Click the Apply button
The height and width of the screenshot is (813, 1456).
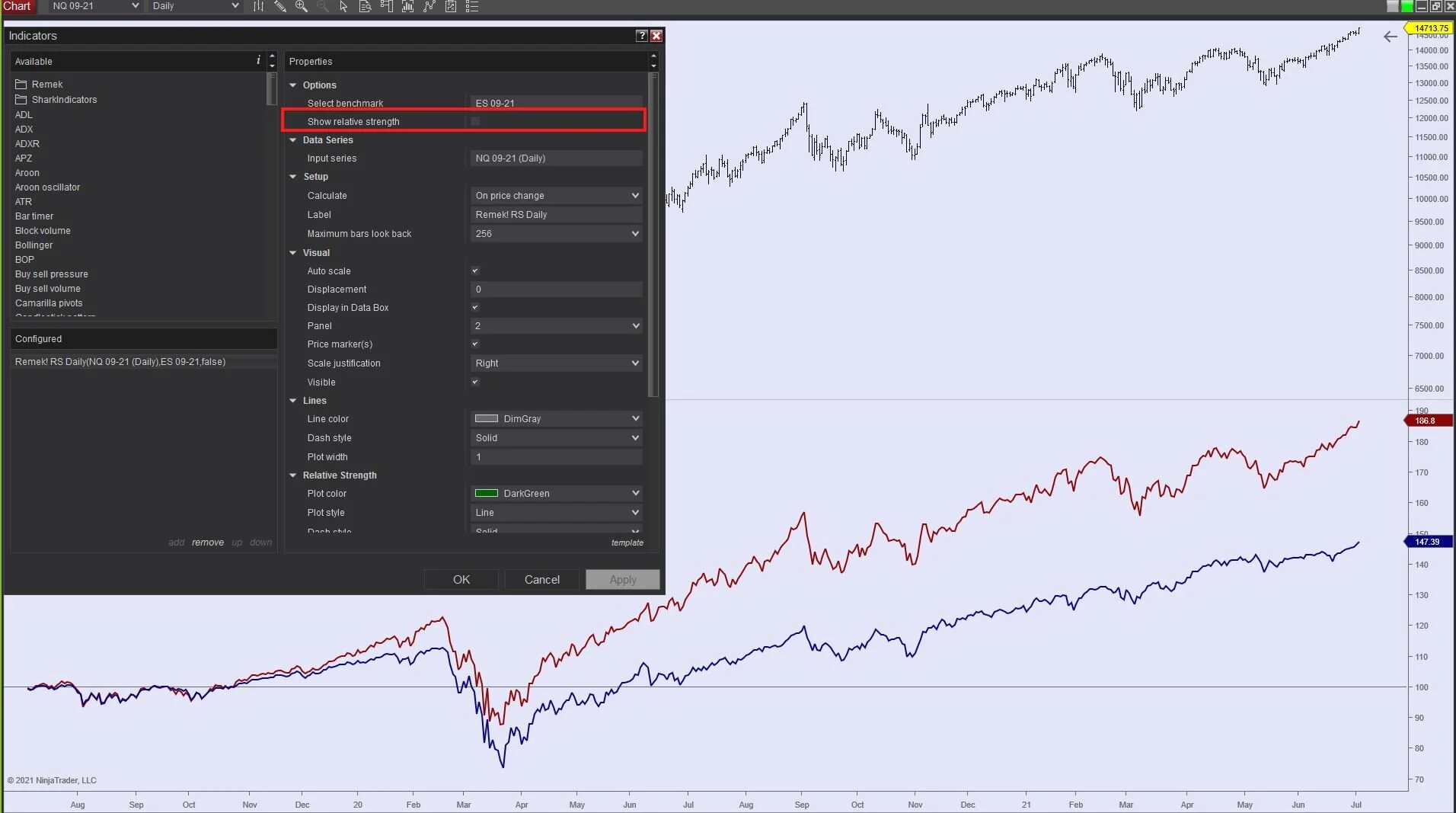(x=623, y=580)
